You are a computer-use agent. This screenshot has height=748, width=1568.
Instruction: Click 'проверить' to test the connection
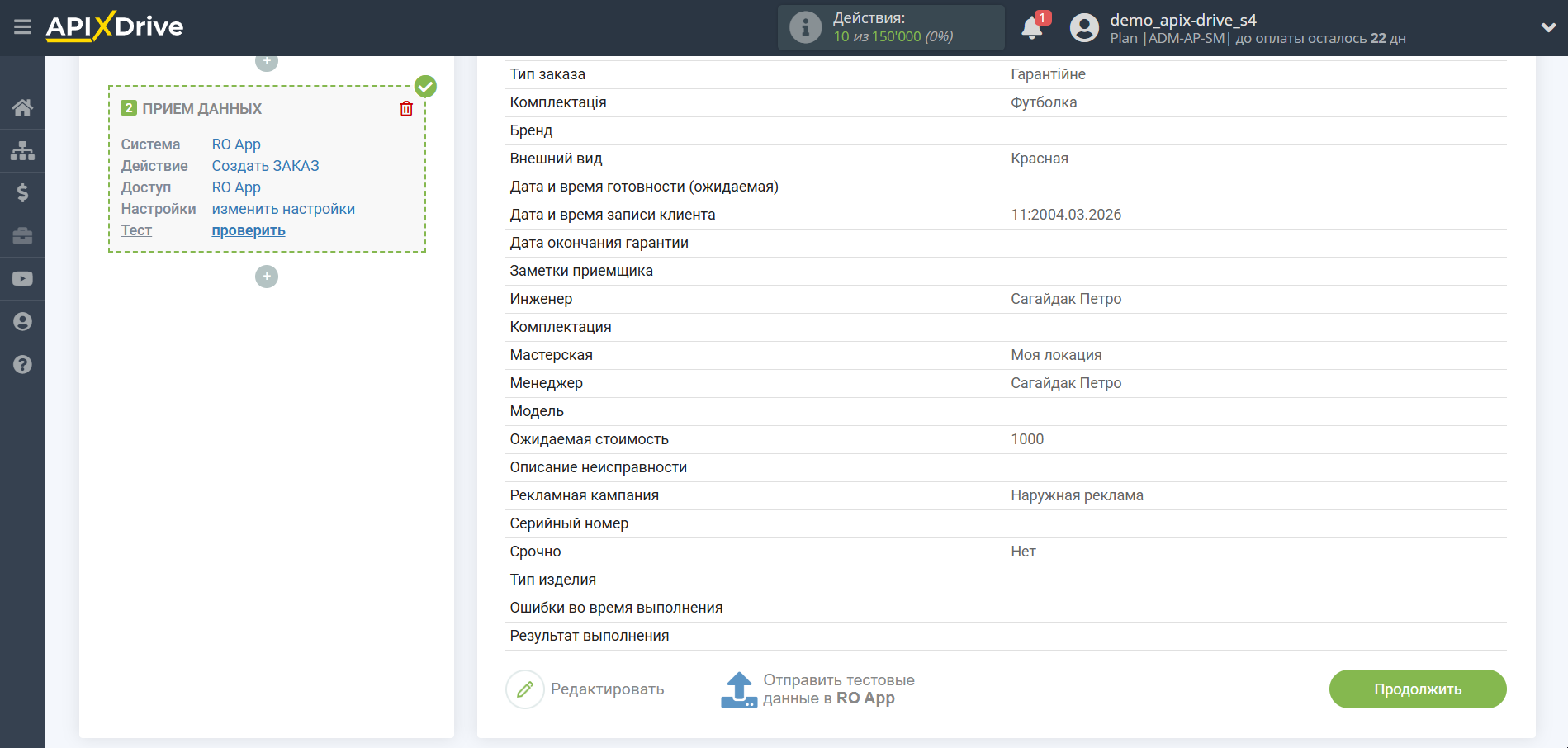point(248,230)
